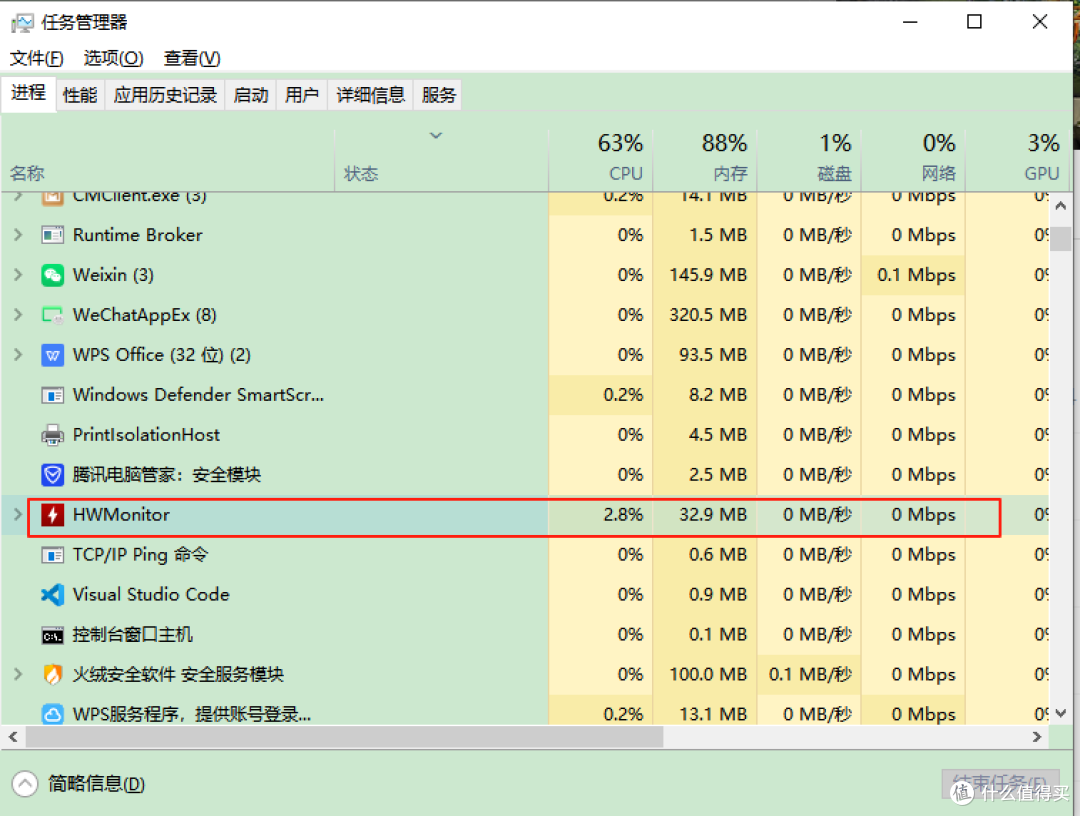The height and width of the screenshot is (816, 1080).
Task: Select the WeChatAppEx 320.5 MB memory cell
Action: pyautogui.click(x=705, y=315)
